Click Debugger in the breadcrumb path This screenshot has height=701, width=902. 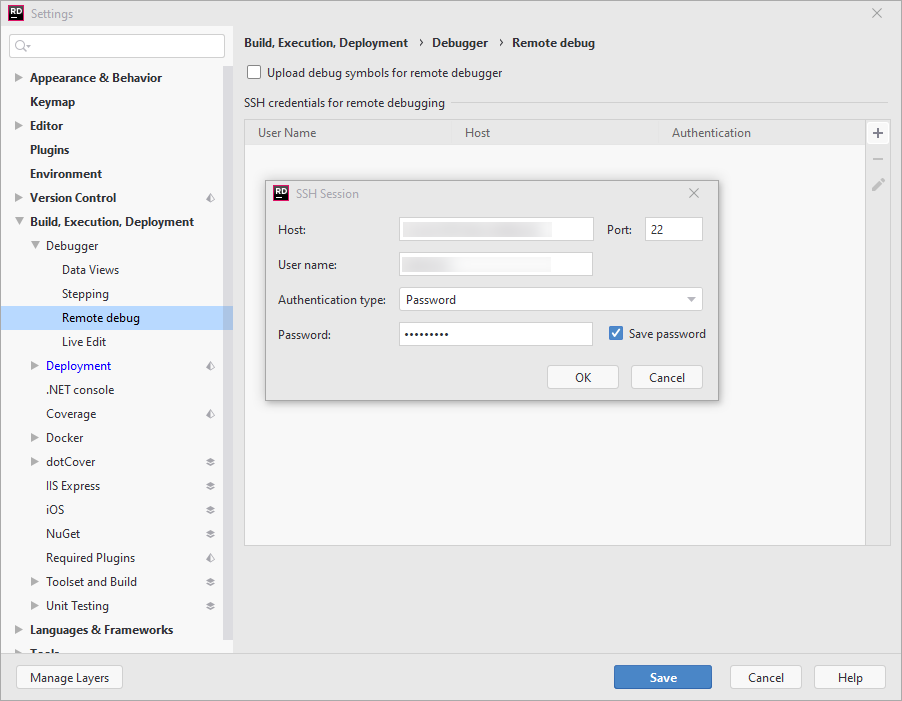click(x=459, y=42)
